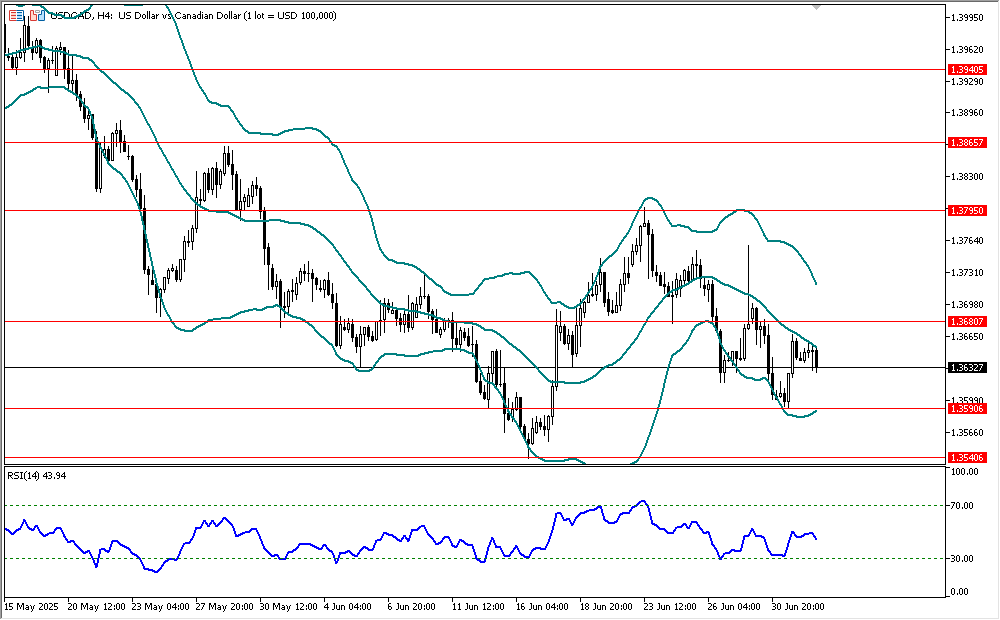Click the '30 May 12:00' time label
The height and width of the screenshot is (620, 1000).
(x=288, y=606)
